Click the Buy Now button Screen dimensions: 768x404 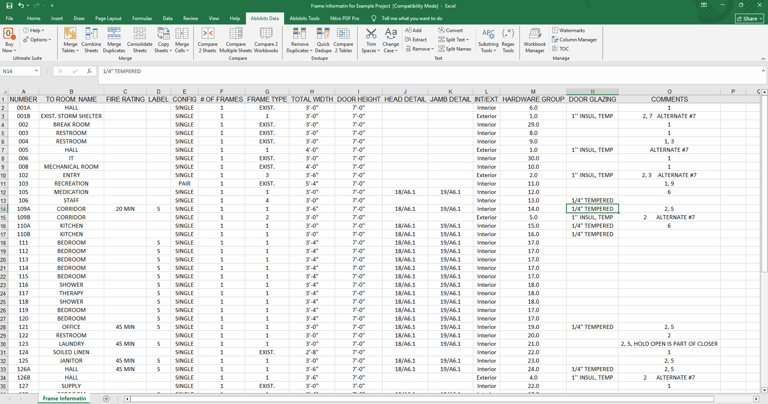pyautogui.click(x=9, y=40)
